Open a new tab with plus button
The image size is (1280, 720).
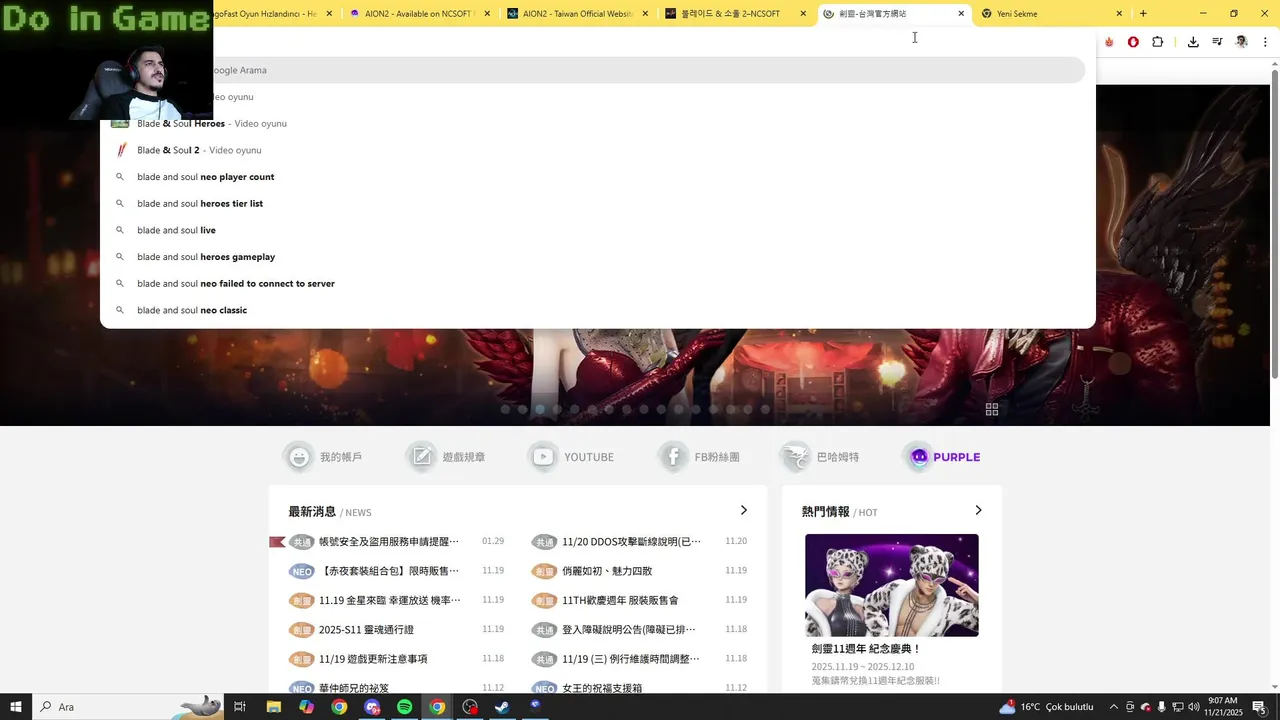click(1143, 14)
